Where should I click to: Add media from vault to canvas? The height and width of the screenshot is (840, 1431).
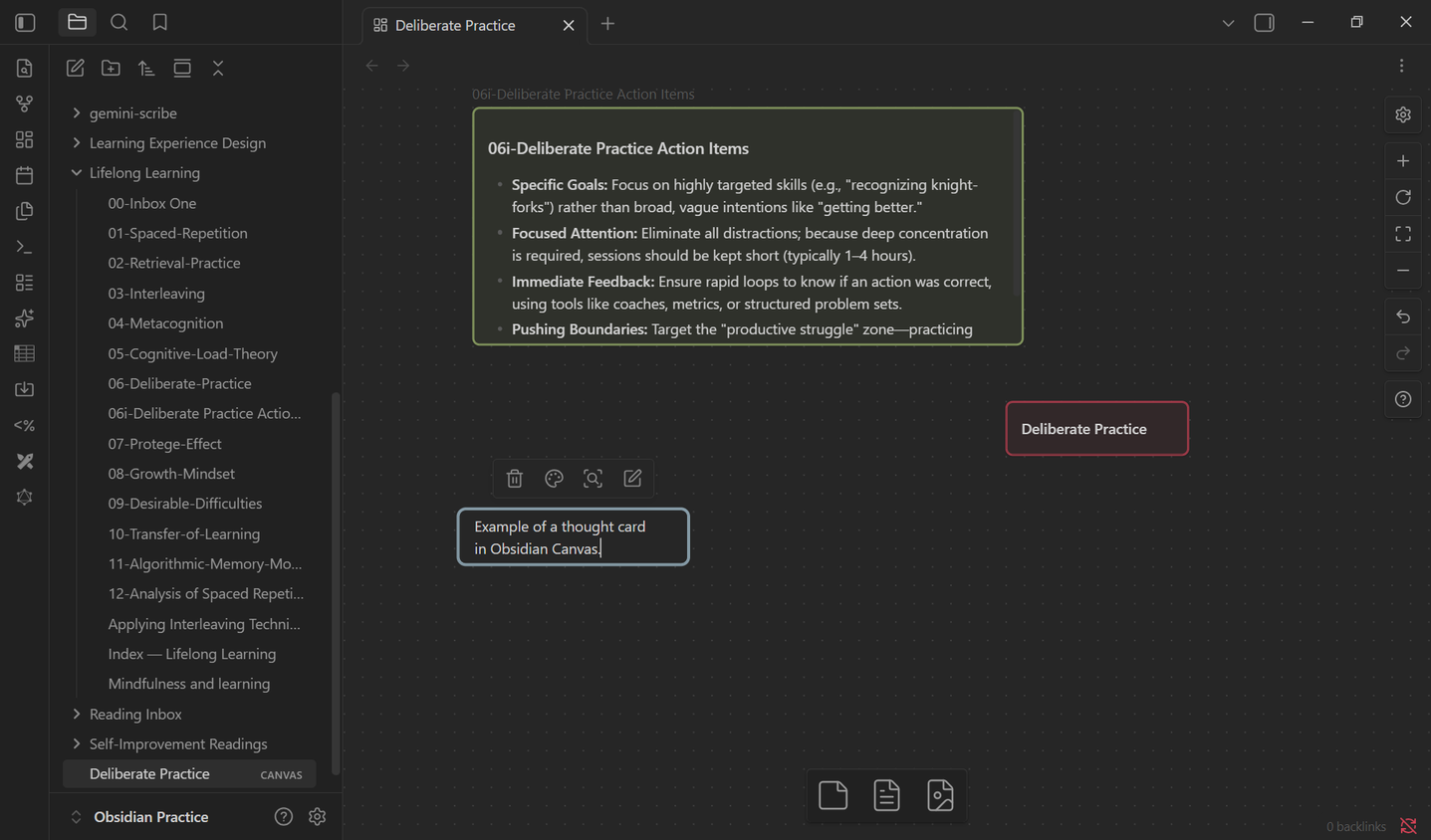(940, 795)
